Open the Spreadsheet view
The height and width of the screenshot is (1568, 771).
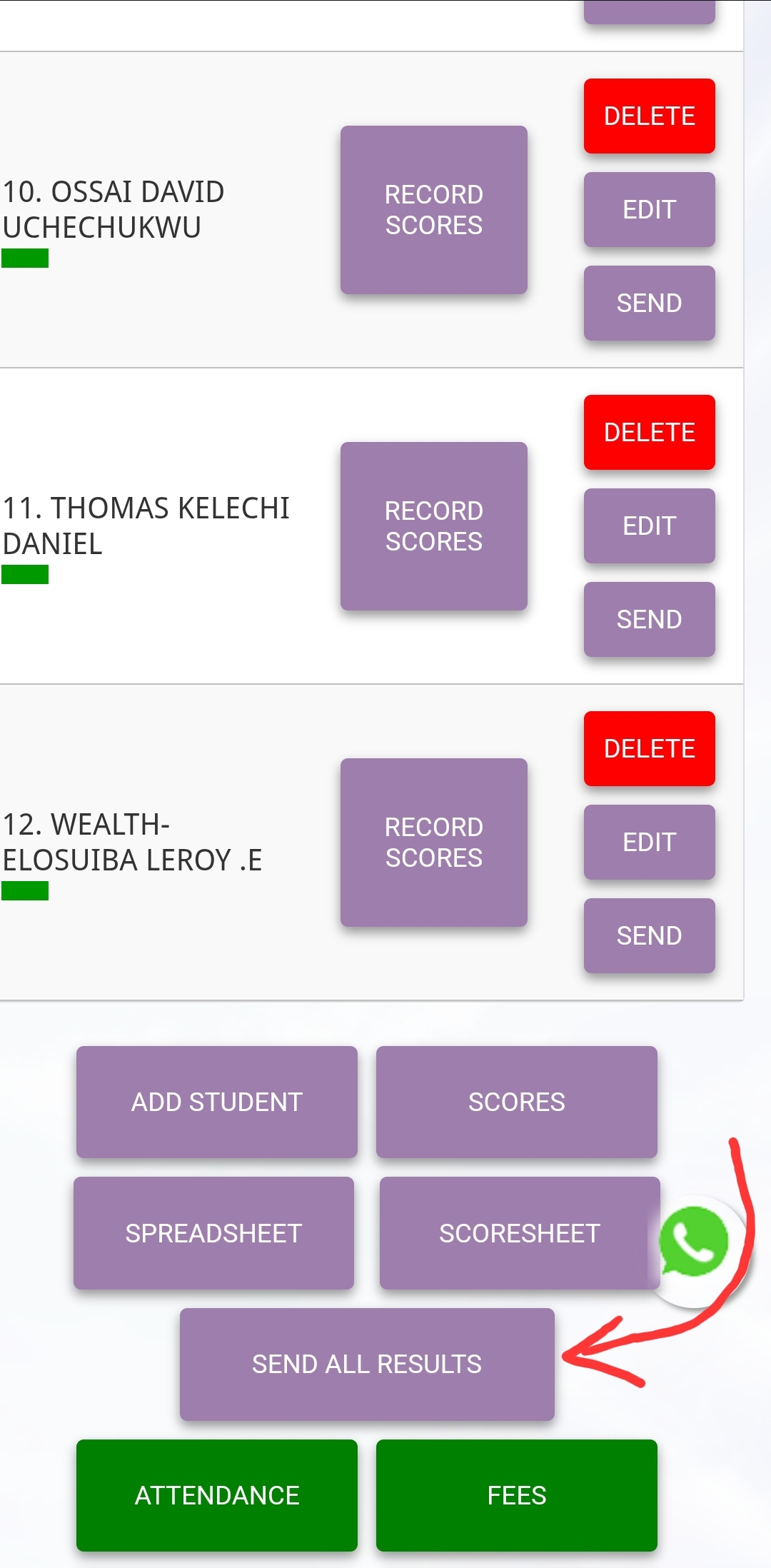pyautogui.click(x=213, y=1234)
